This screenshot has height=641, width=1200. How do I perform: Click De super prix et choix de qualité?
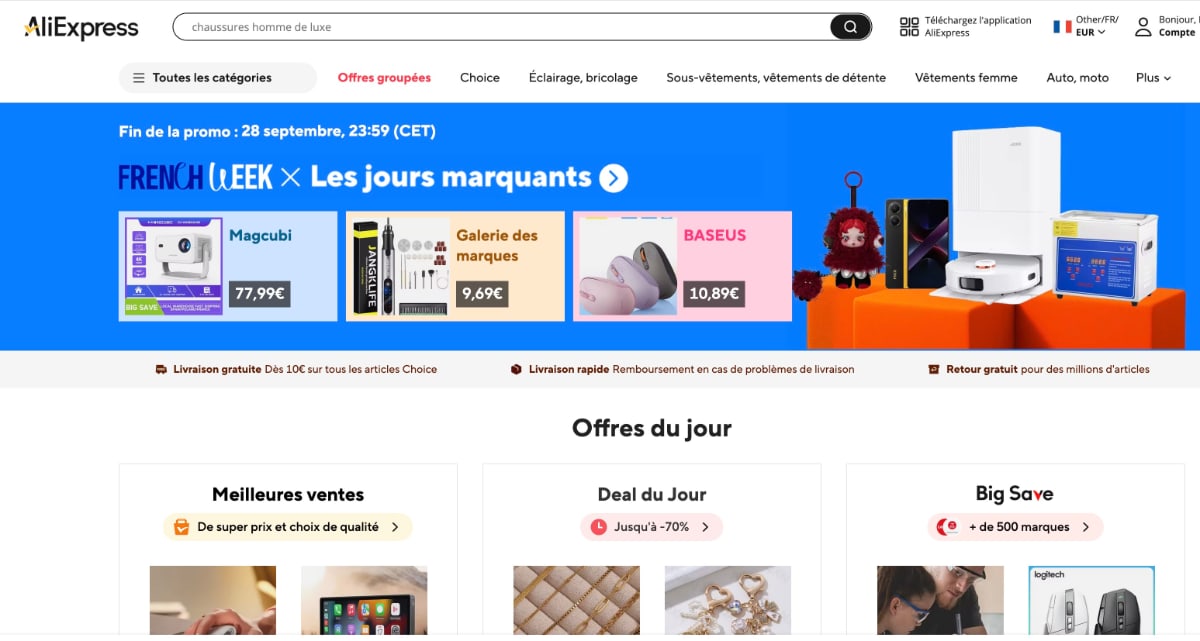288,527
